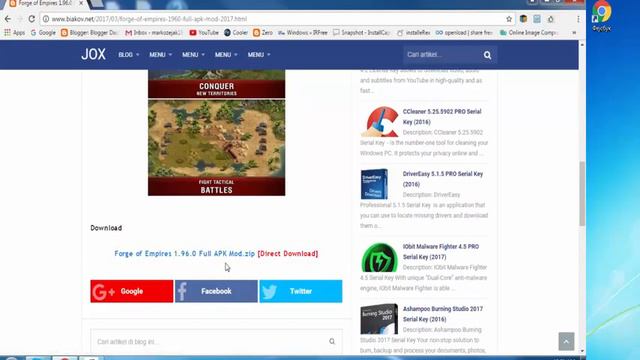Click the CCleaner thumbnail image

(x=379, y=122)
